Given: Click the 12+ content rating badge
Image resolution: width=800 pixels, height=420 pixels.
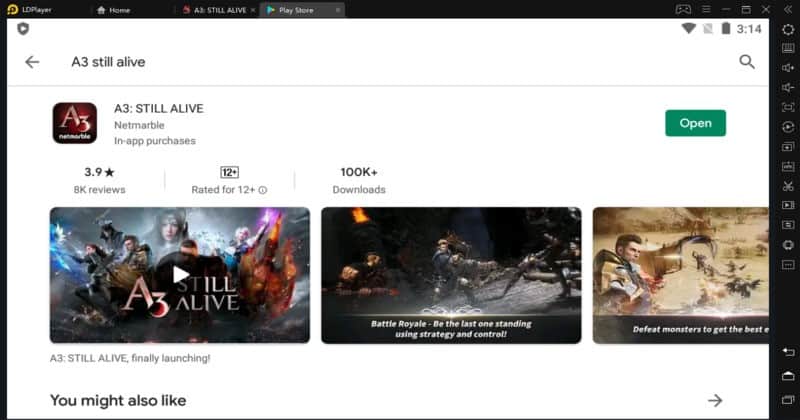Looking at the screenshot, I should tap(230, 172).
